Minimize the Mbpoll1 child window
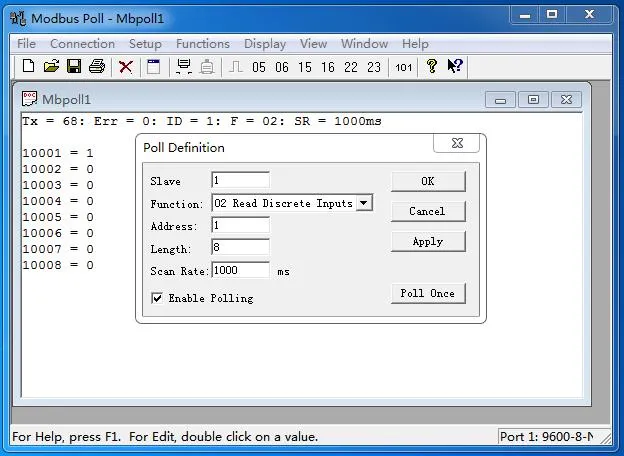Viewport: 624px width, 456px height. 500,99
